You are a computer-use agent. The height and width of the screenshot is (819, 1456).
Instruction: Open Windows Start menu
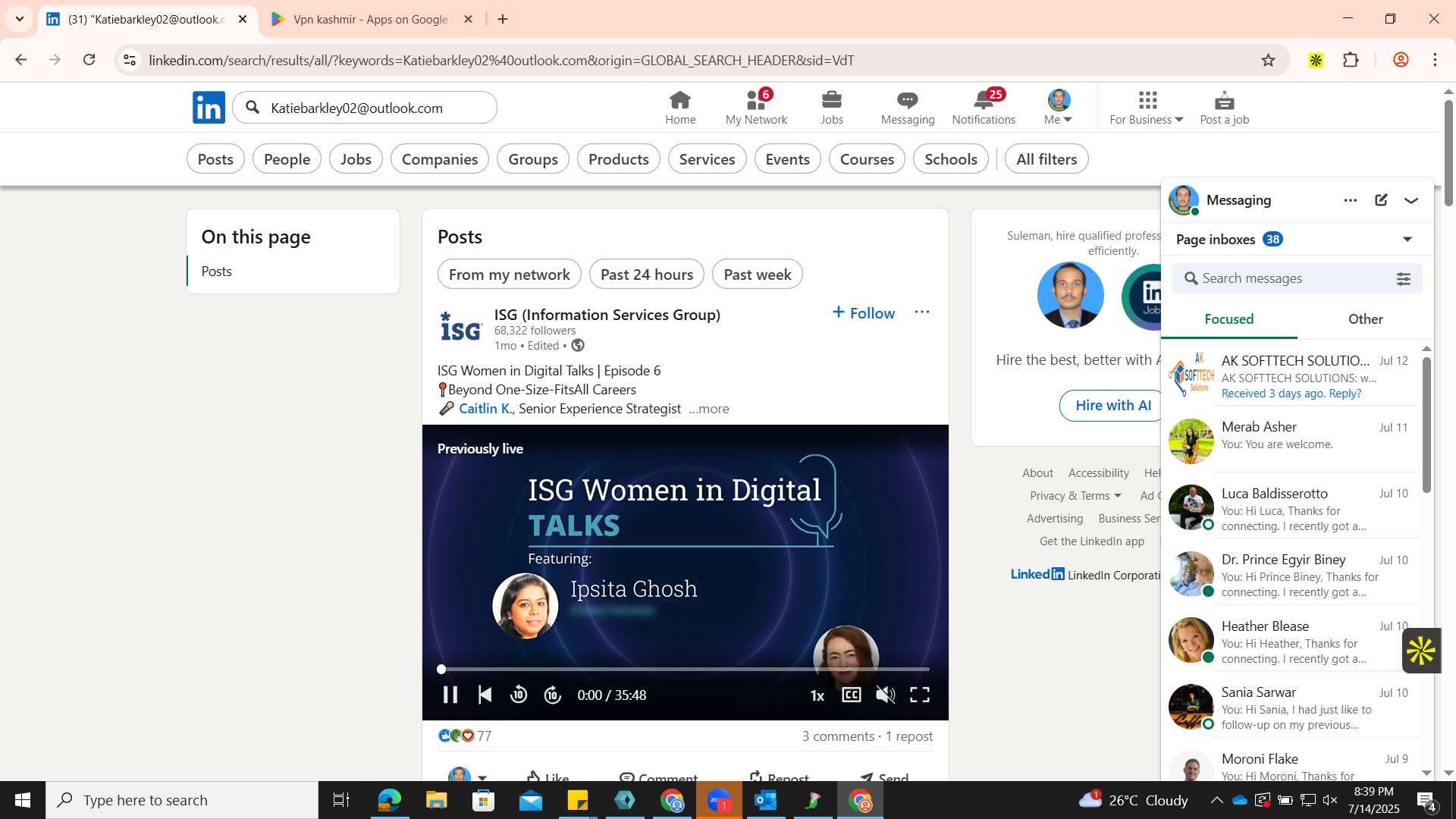point(22,800)
